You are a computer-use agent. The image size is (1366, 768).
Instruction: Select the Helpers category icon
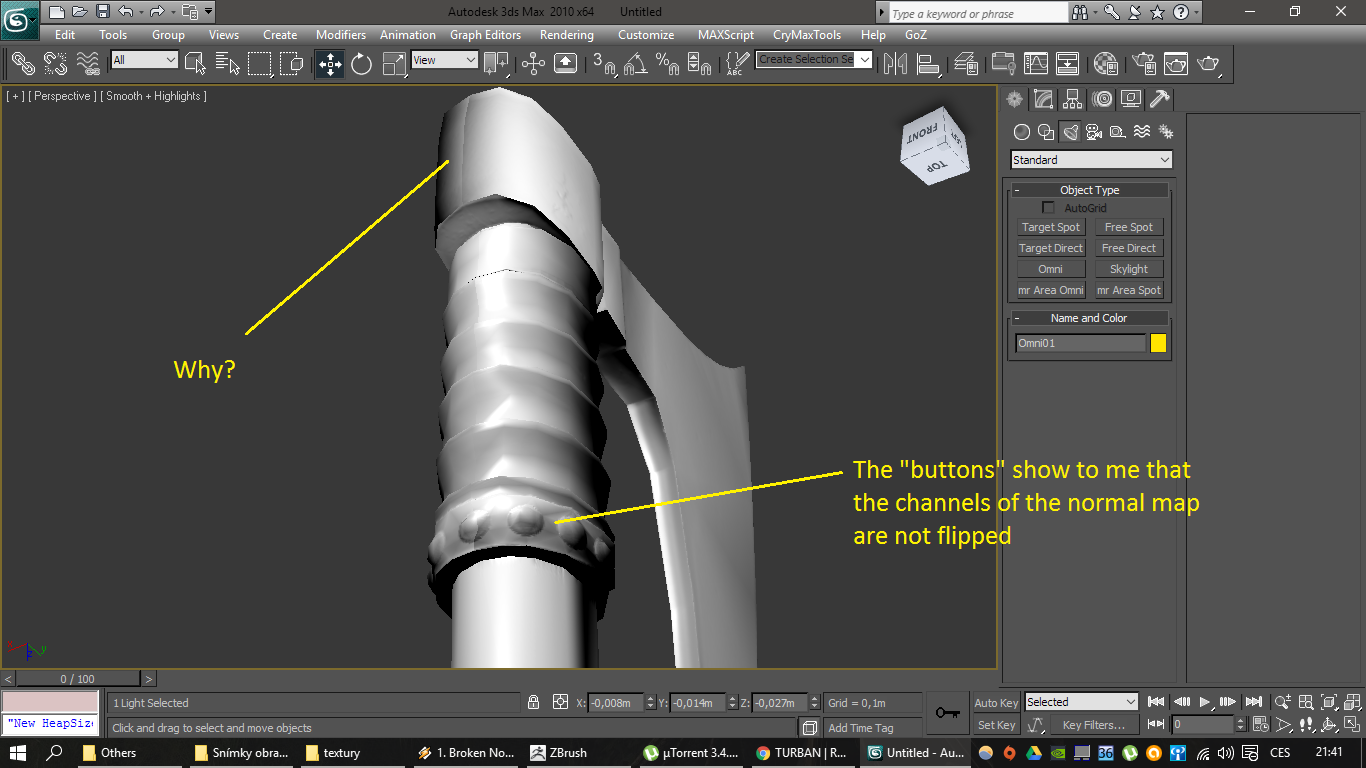coord(1118,131)
